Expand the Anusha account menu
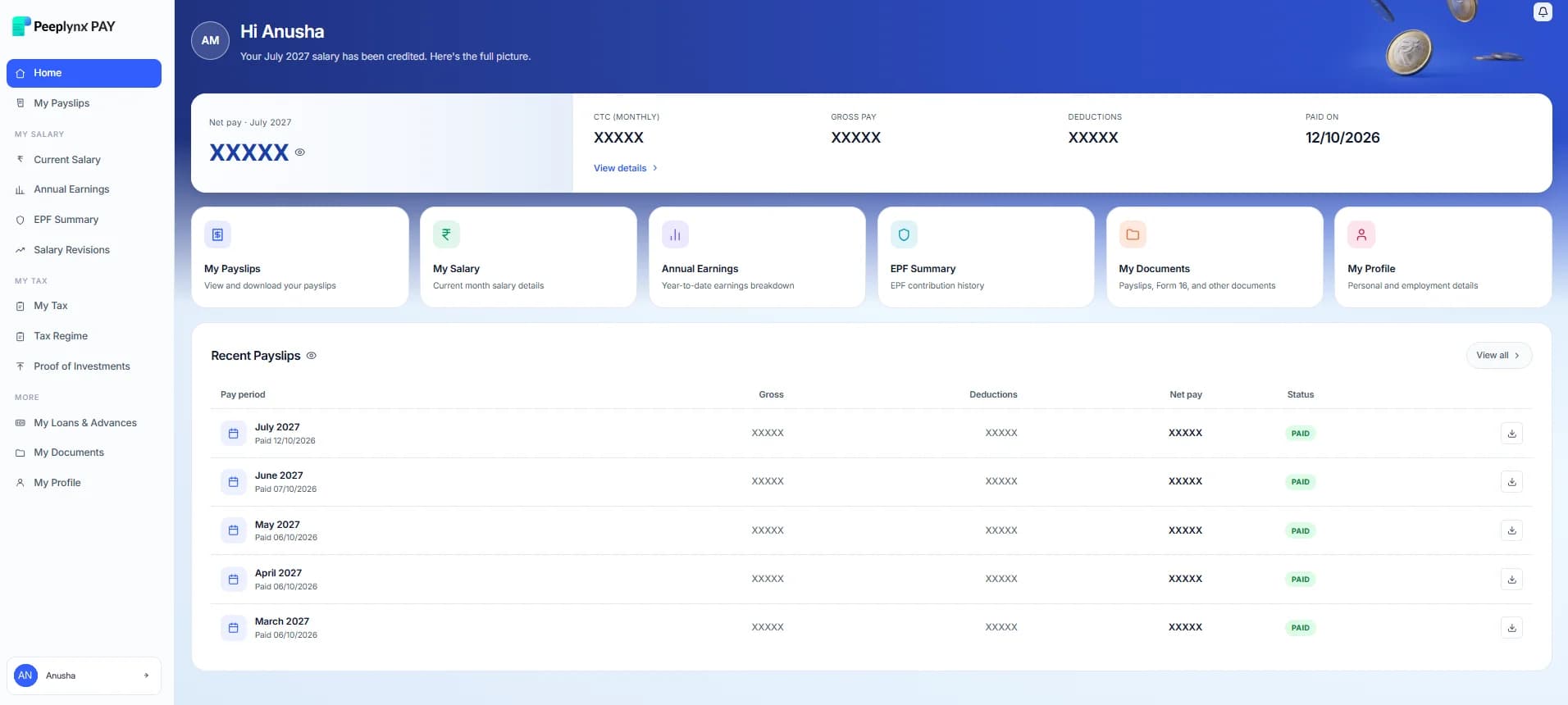1568x705 pixels. pos(84,675)
